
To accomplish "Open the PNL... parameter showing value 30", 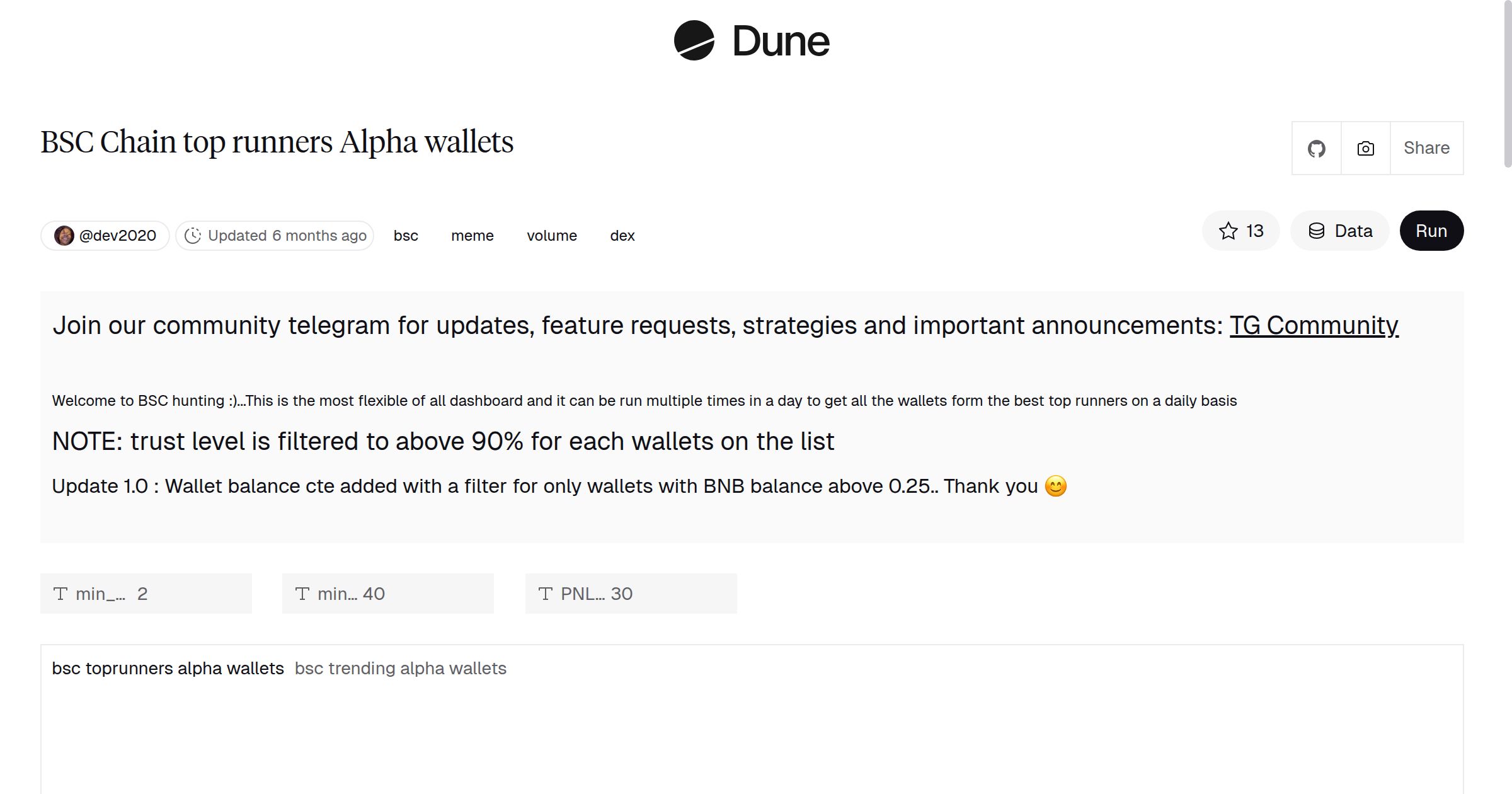I will coord(630,593).
